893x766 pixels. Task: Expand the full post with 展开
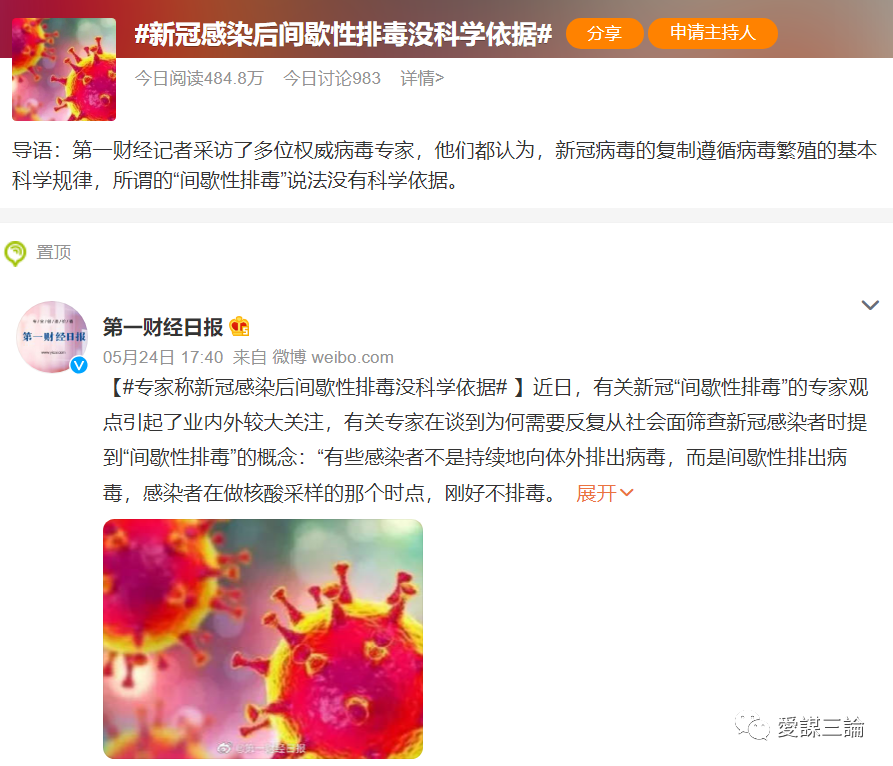(604, 493)
